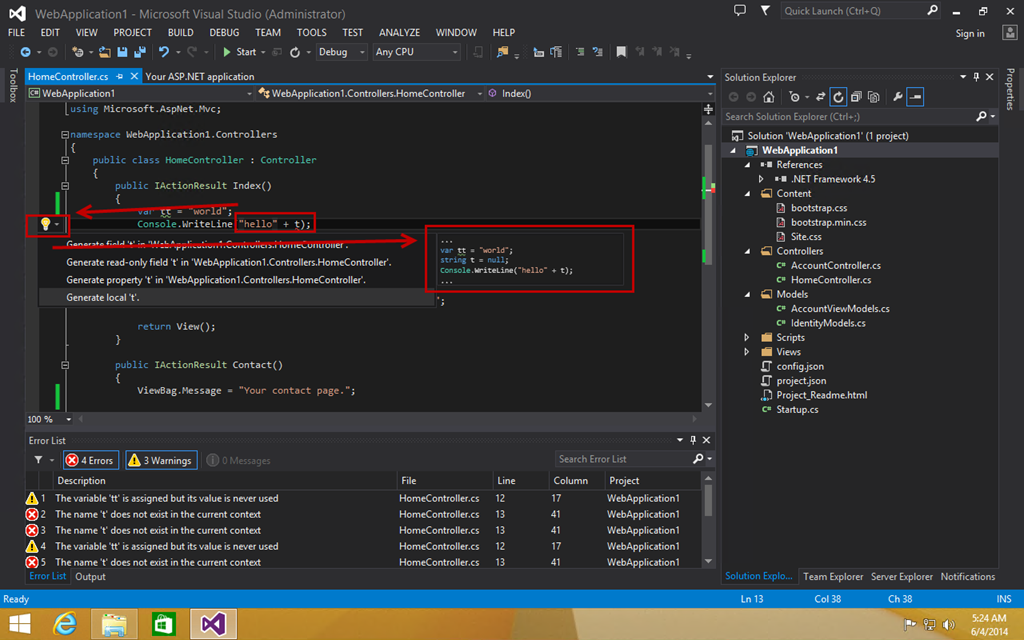Switch to the Your ASP.NET application tab
Viewport: 1024px width, 640px height.
click(x=200, y=76)
